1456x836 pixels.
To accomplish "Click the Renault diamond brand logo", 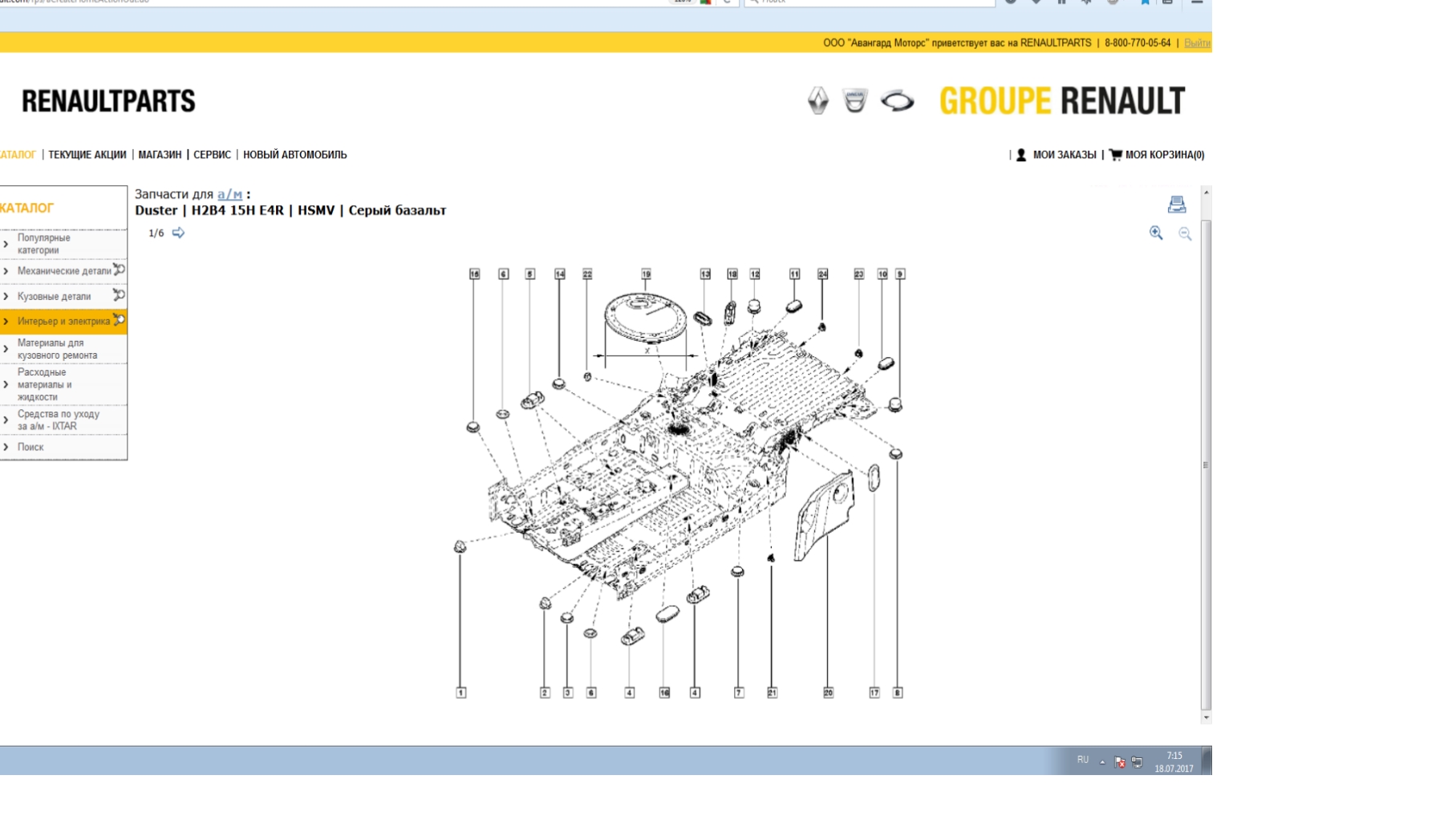I will 817,101.
